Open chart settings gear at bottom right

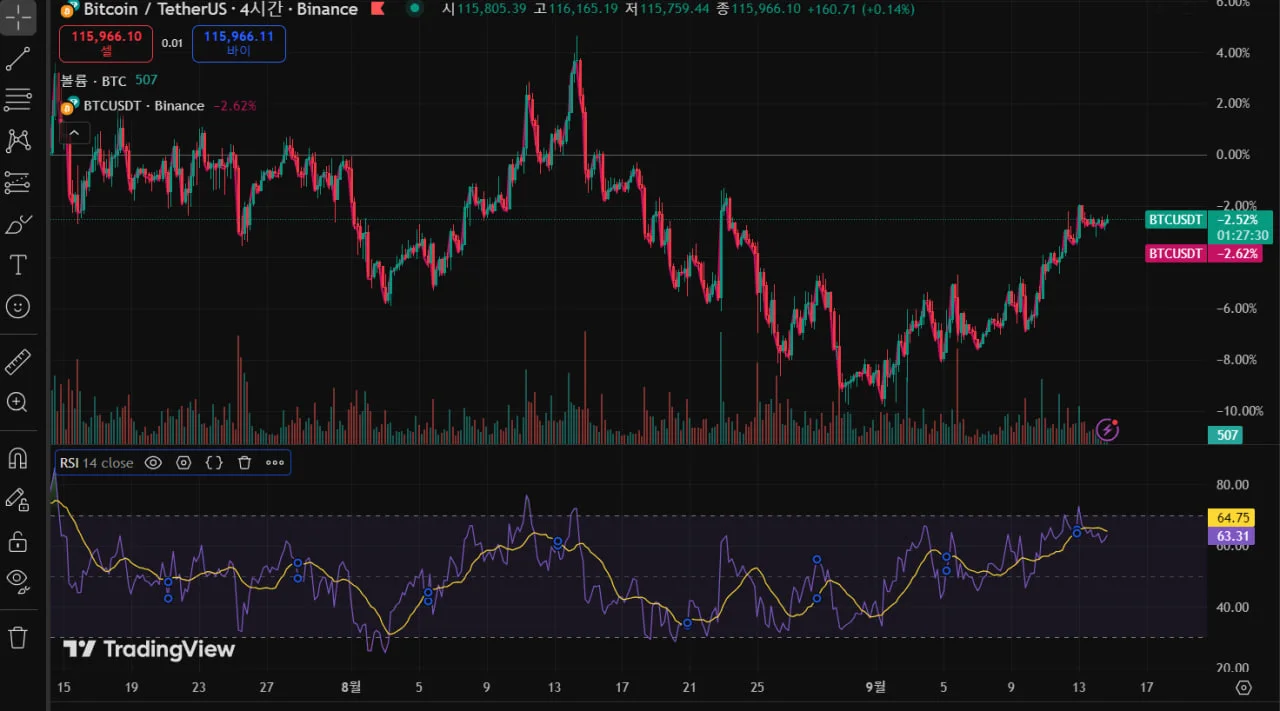click(x=1243, y=688)
